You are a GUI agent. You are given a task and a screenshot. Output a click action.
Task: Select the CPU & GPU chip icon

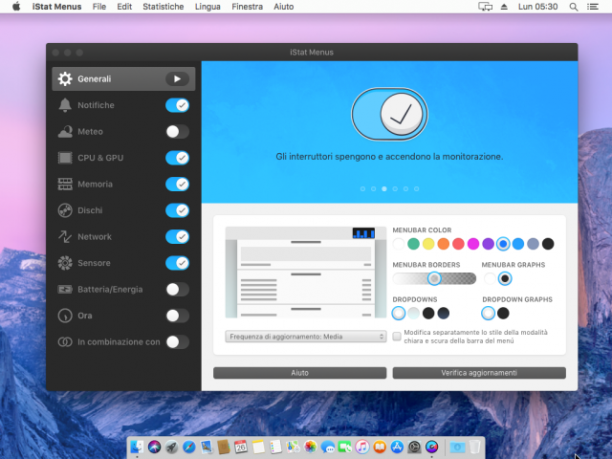pos(65,158)
